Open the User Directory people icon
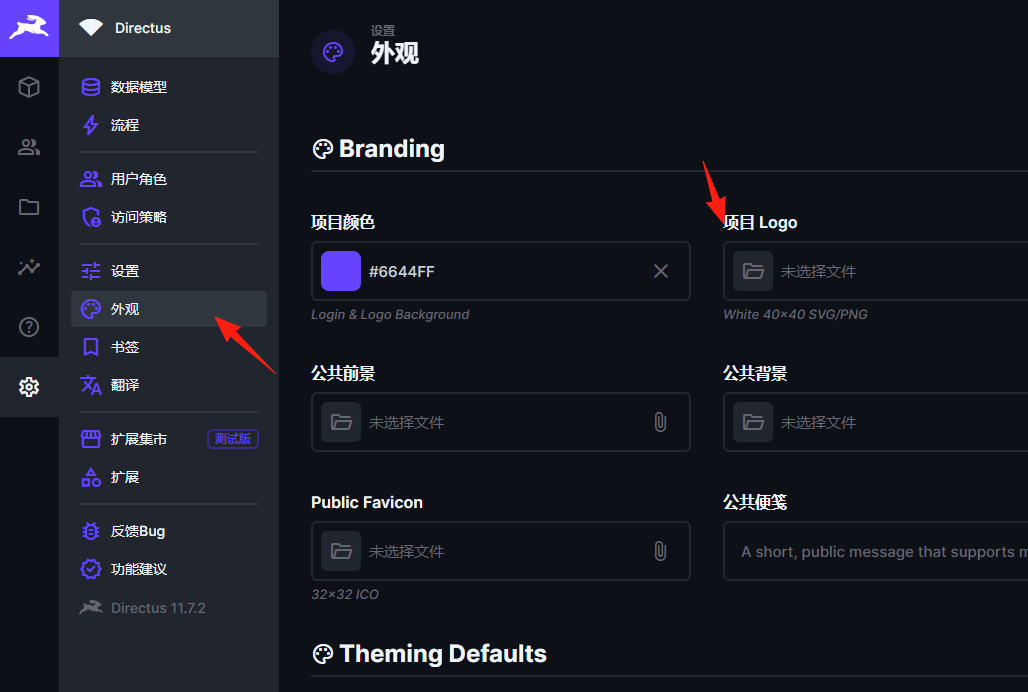The height and width of the screenshot is (692, 1028). 29,147
